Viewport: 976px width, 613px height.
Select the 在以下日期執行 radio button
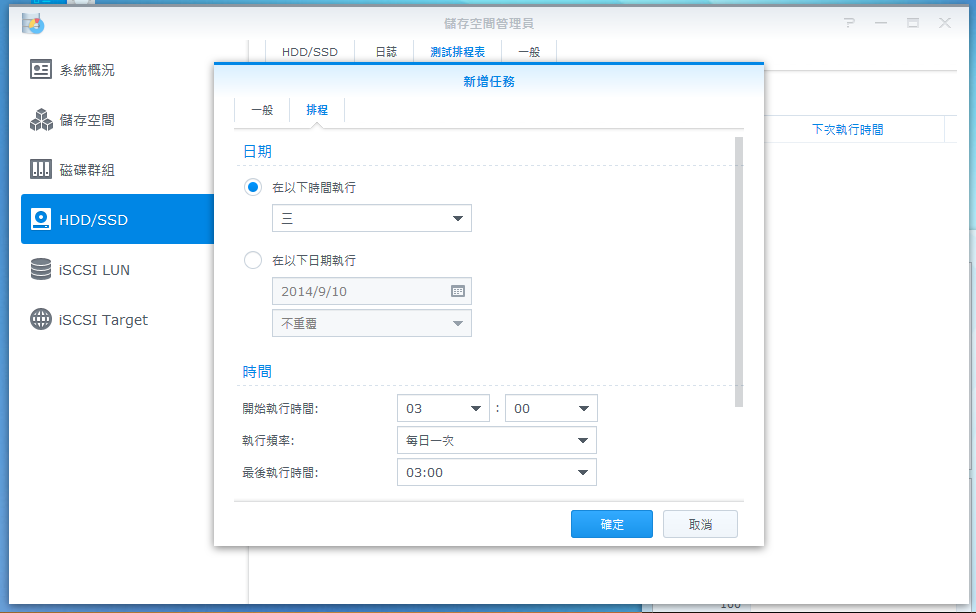click(253, 260)
